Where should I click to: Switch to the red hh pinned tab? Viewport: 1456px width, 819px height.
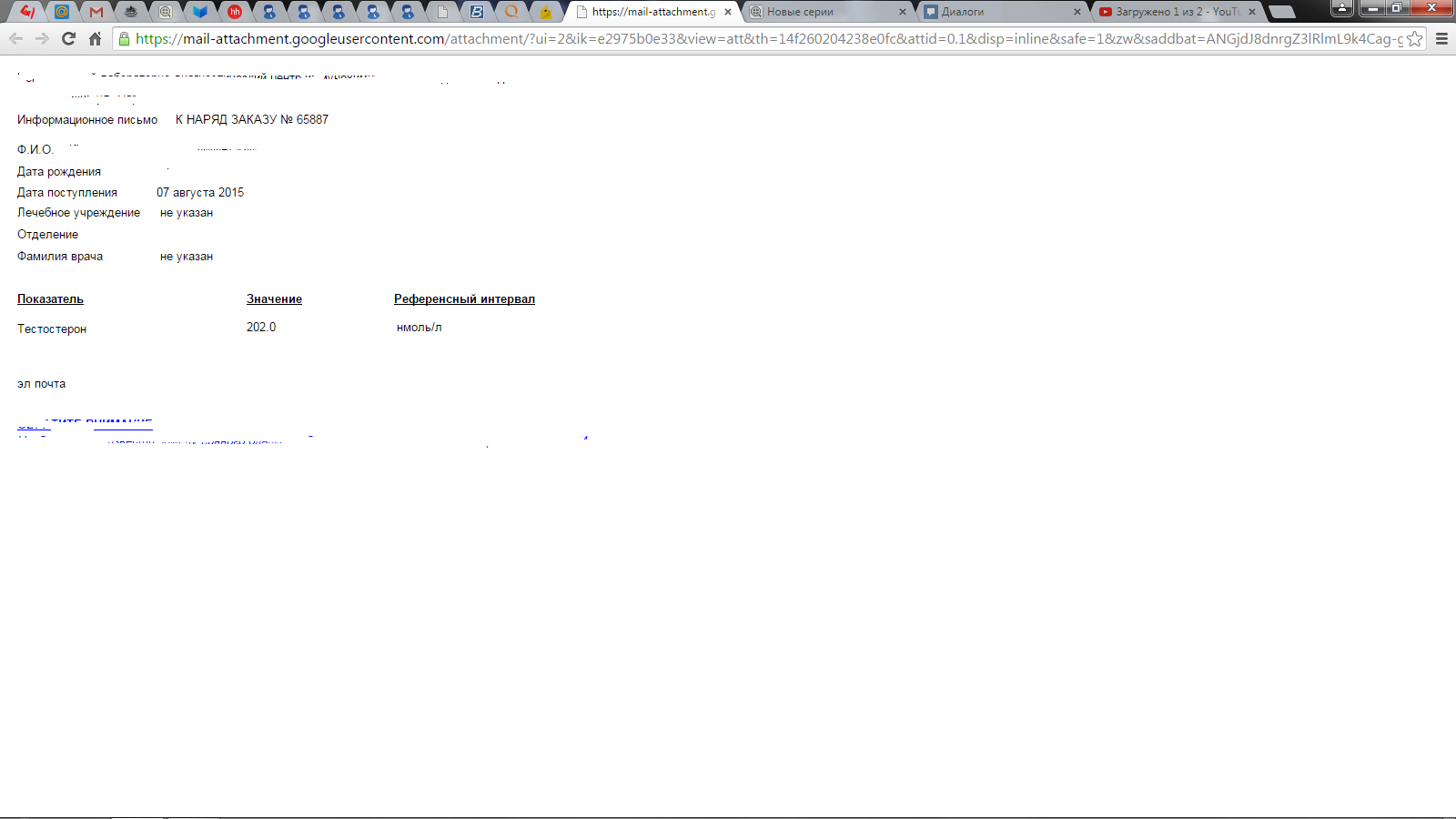pos(235,12)
